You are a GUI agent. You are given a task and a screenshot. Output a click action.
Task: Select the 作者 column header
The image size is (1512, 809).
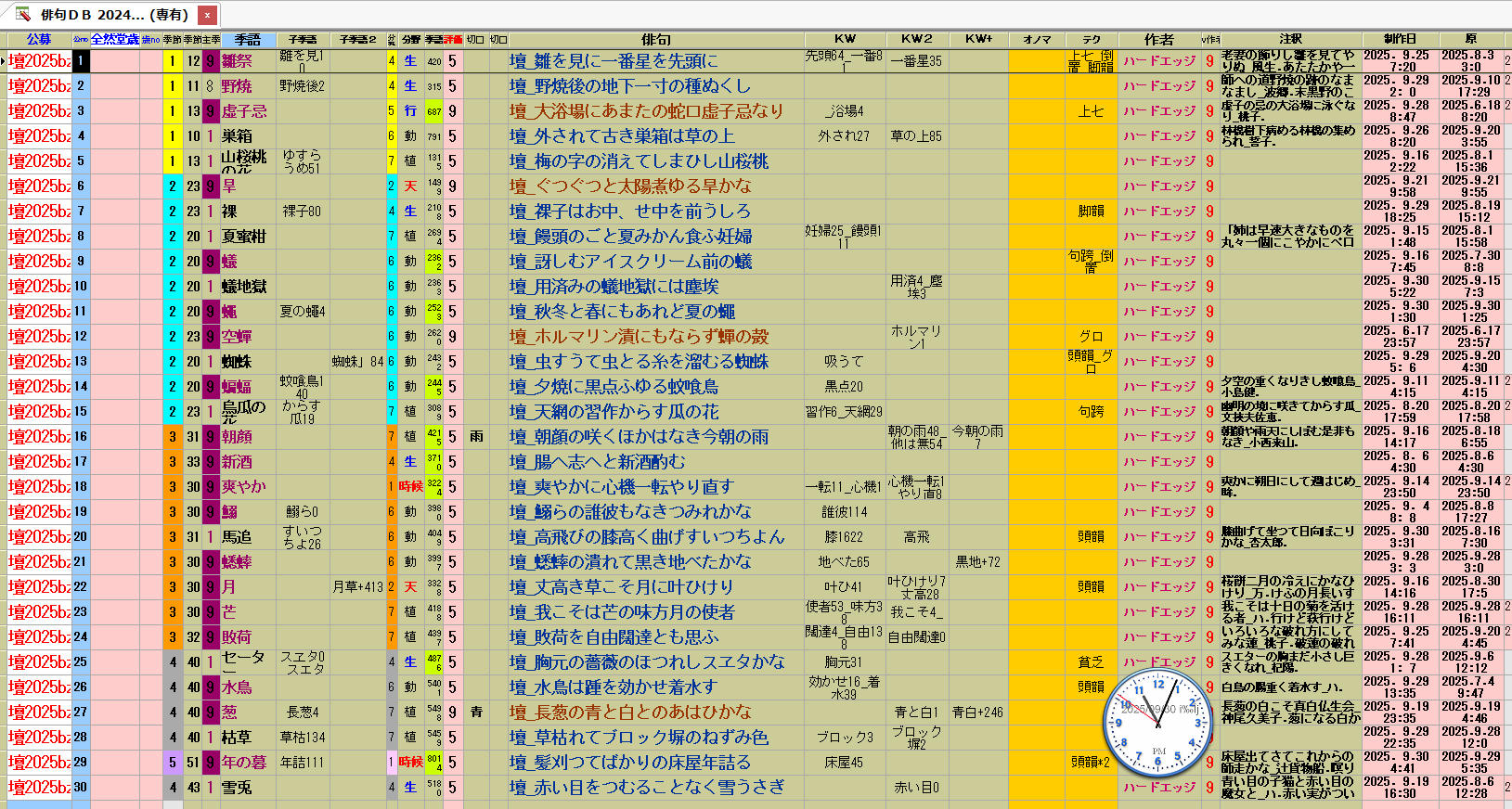pos(1158,40)
